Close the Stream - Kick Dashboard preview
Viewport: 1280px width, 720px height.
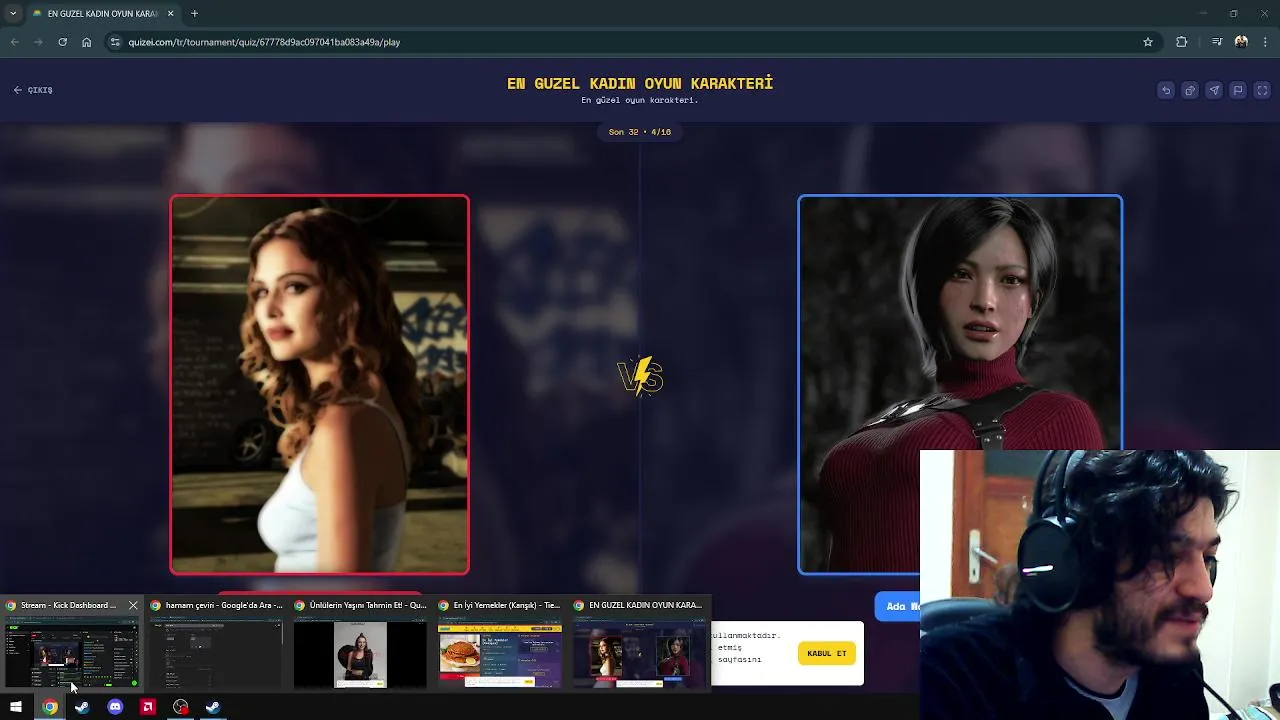(133, 605)
